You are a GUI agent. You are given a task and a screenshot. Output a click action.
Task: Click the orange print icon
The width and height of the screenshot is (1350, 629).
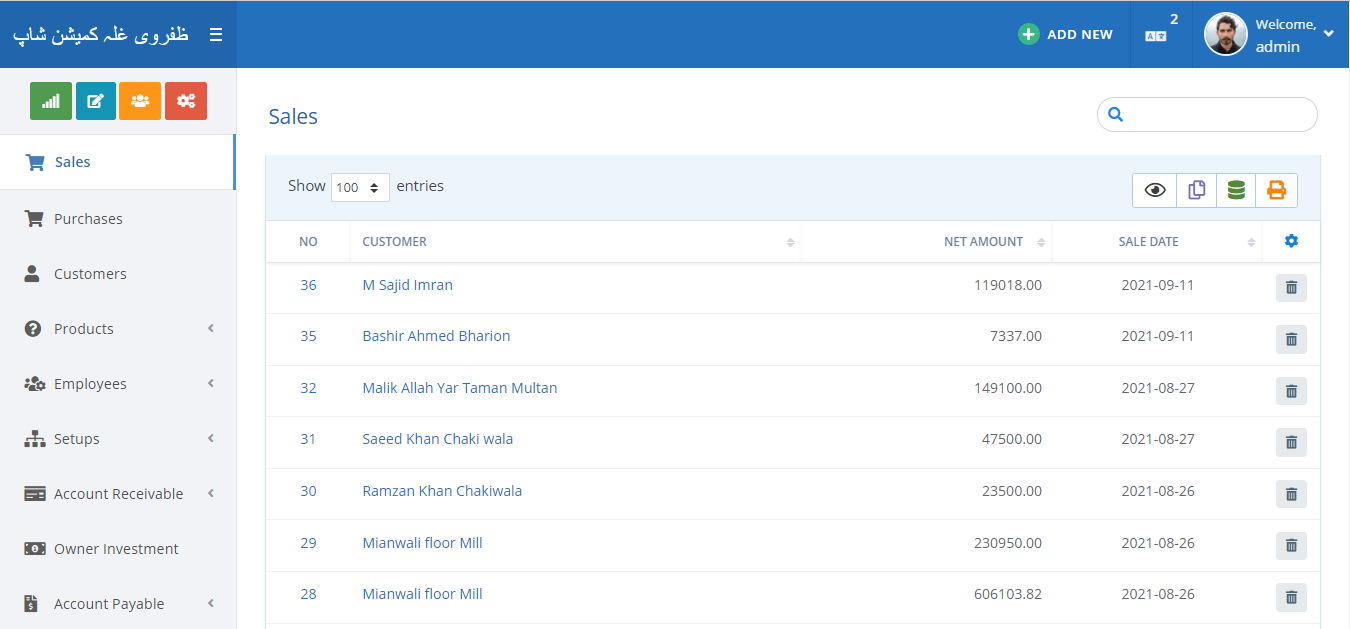tap(1276, 190)
